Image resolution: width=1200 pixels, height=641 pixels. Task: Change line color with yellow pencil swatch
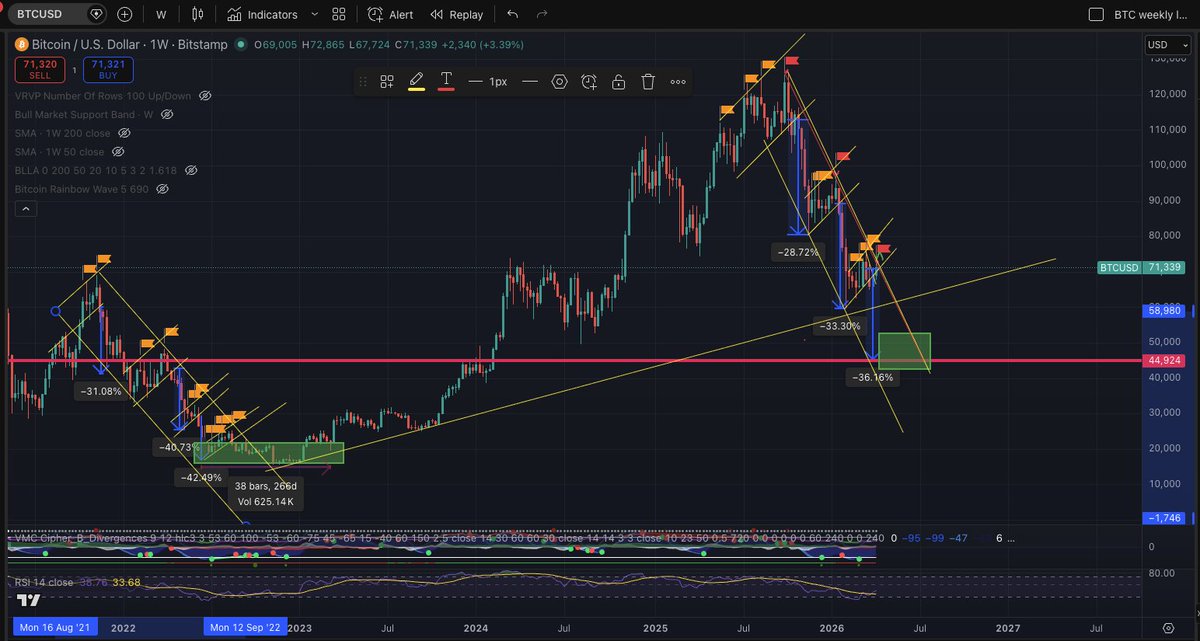[416, 82]
